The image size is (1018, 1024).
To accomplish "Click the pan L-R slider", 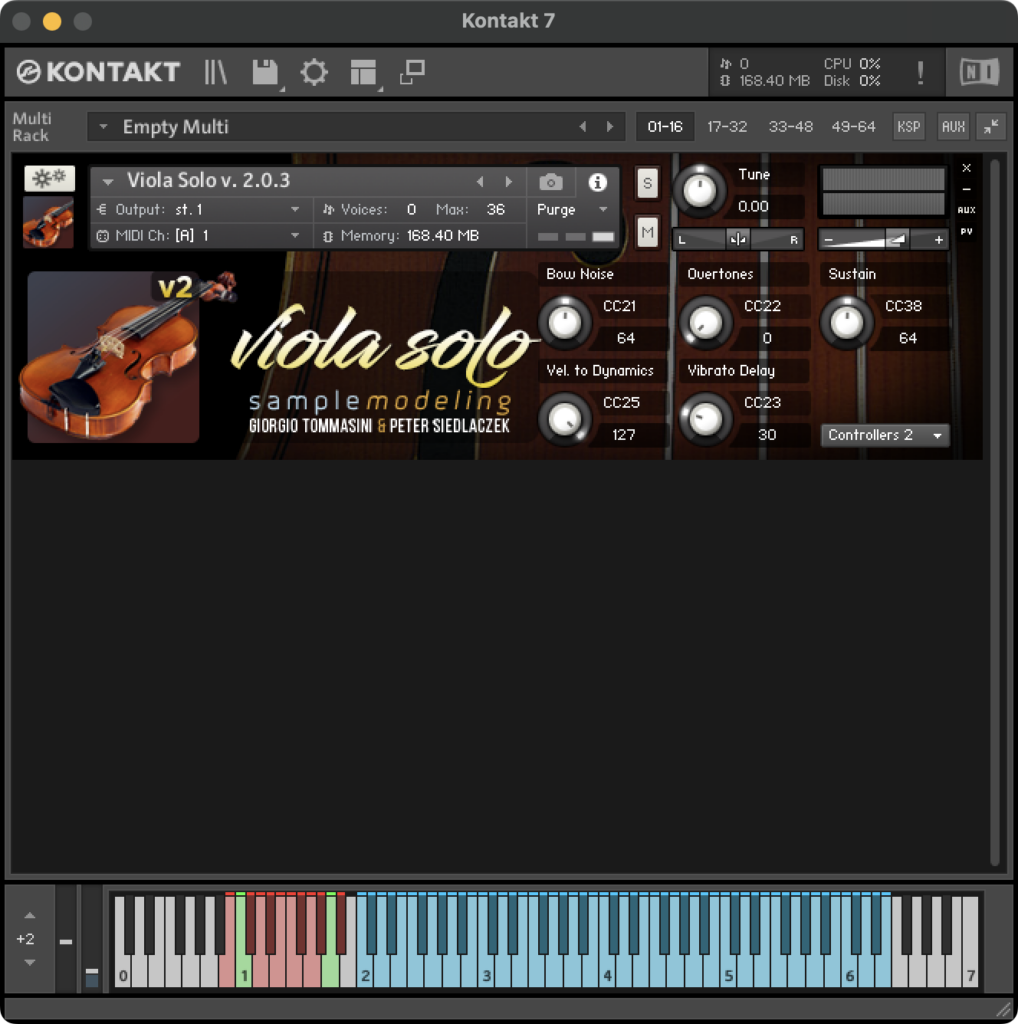I will pyautogui.click(x=738, y=239).
